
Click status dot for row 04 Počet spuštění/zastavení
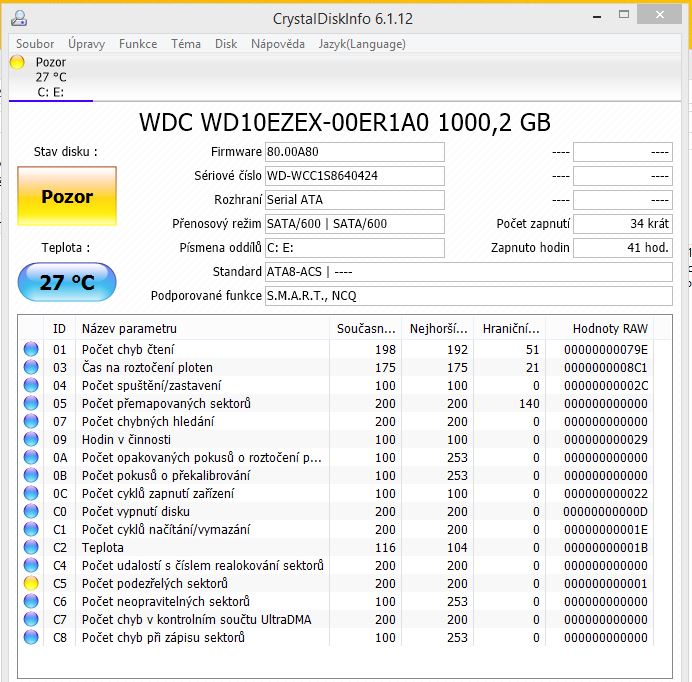pyautogui.click(x=31, y=385)
